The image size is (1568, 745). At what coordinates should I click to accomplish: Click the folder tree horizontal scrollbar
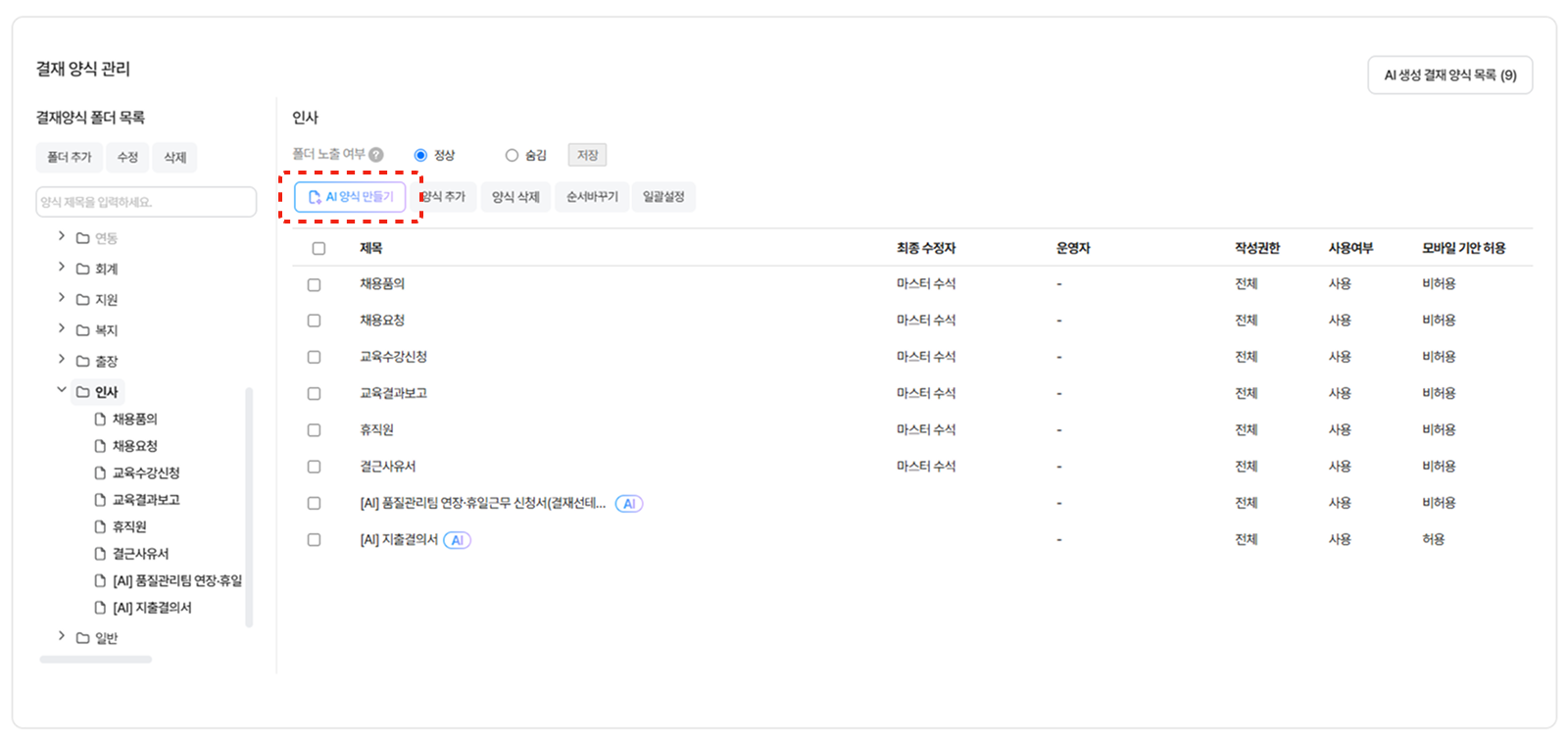[96, 660]
